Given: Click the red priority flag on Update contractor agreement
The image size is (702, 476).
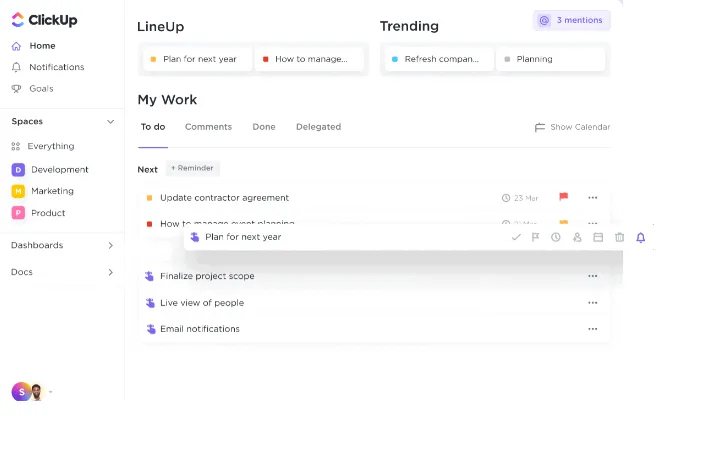Looking at the screenshot, I should tap(564, 197).
